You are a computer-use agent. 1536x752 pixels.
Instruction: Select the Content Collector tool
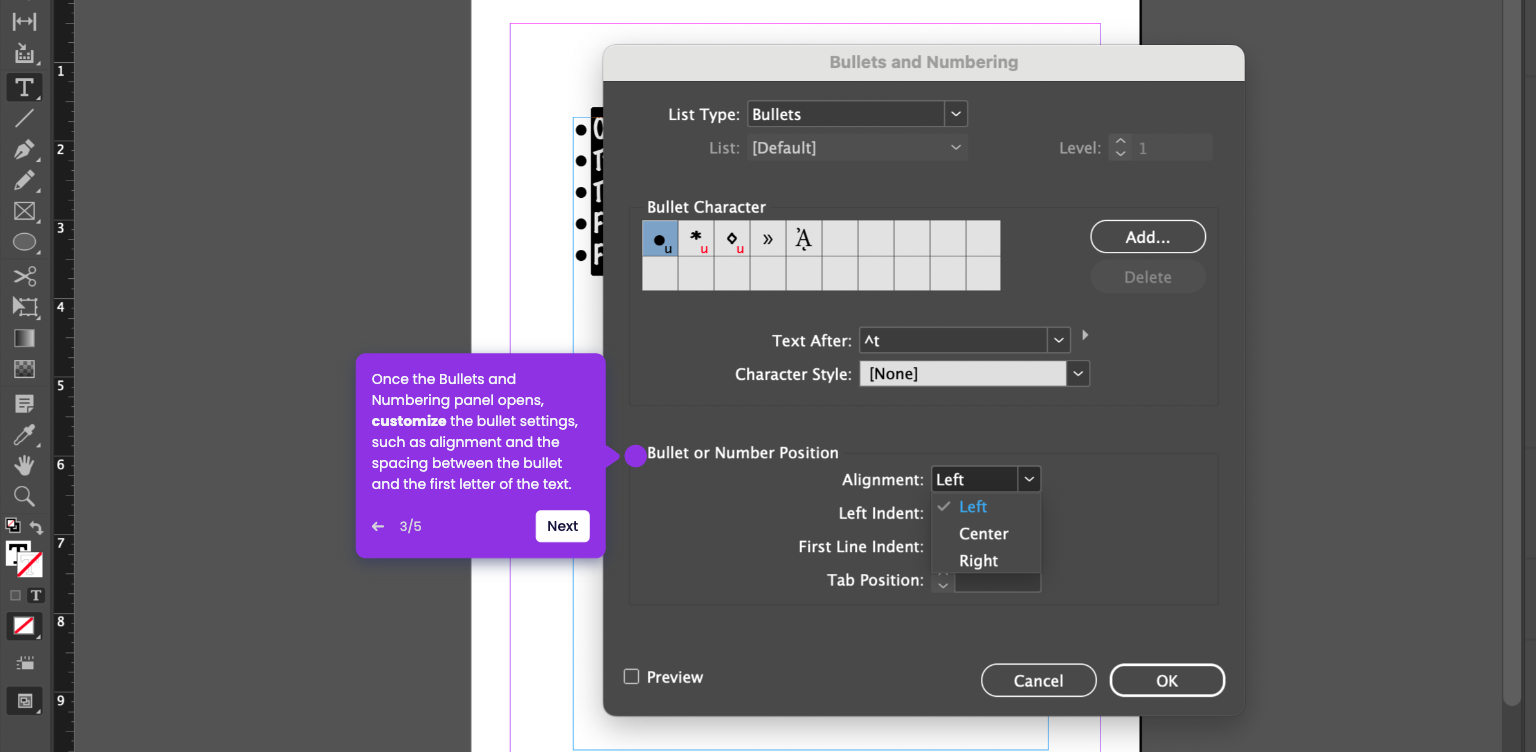24,54
